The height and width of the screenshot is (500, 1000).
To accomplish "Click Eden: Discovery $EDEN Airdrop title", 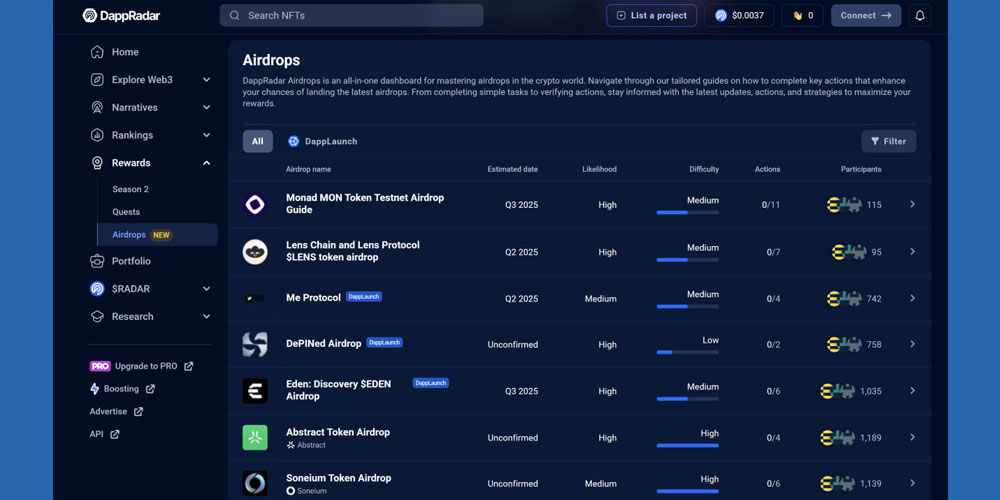I will tap(339, 390).
